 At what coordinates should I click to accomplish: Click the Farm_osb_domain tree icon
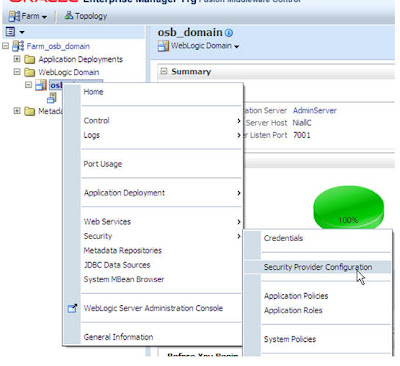[x=18, y=46]
